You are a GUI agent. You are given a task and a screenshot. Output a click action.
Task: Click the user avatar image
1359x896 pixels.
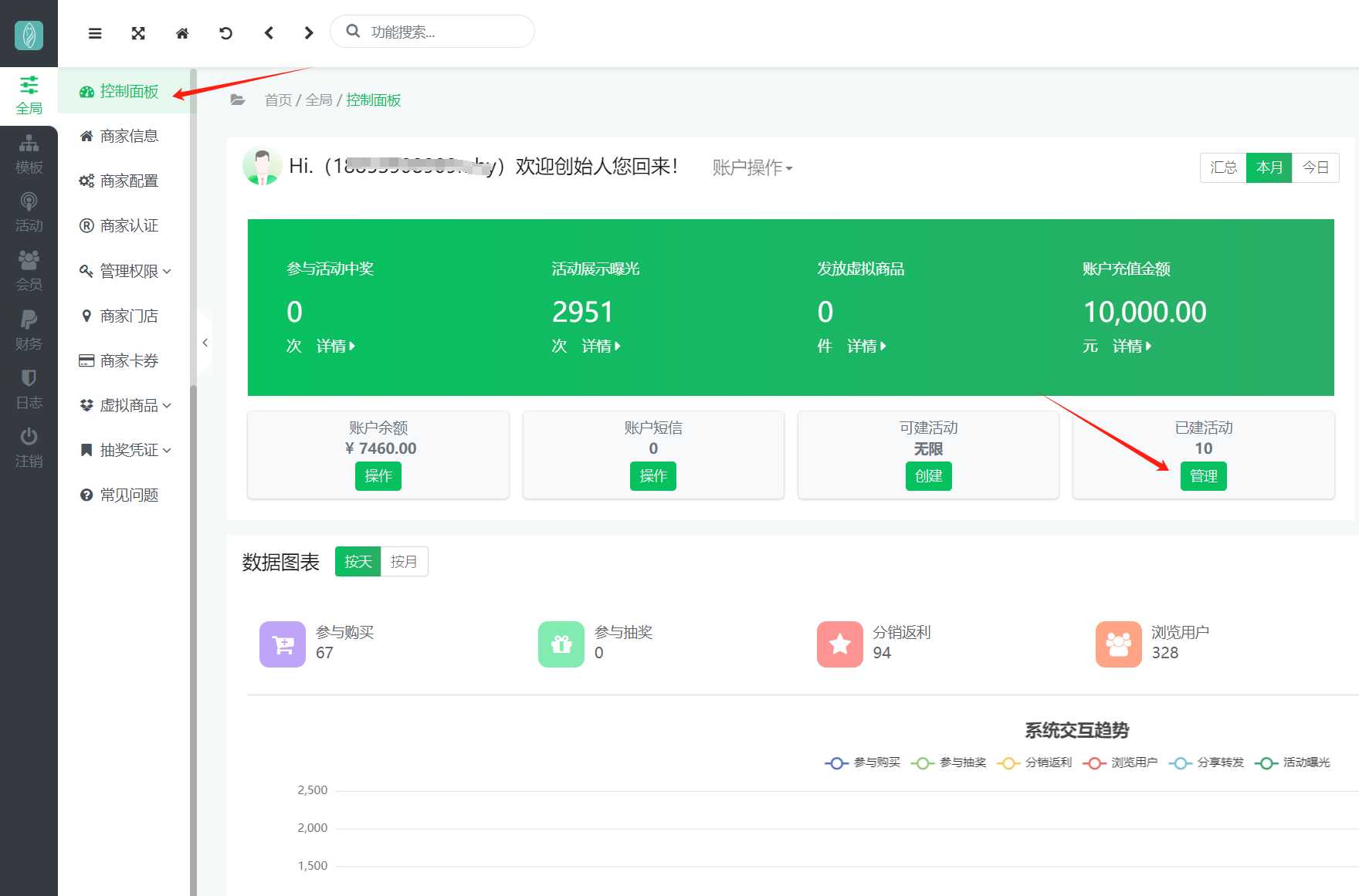click(x=262, y=167)
